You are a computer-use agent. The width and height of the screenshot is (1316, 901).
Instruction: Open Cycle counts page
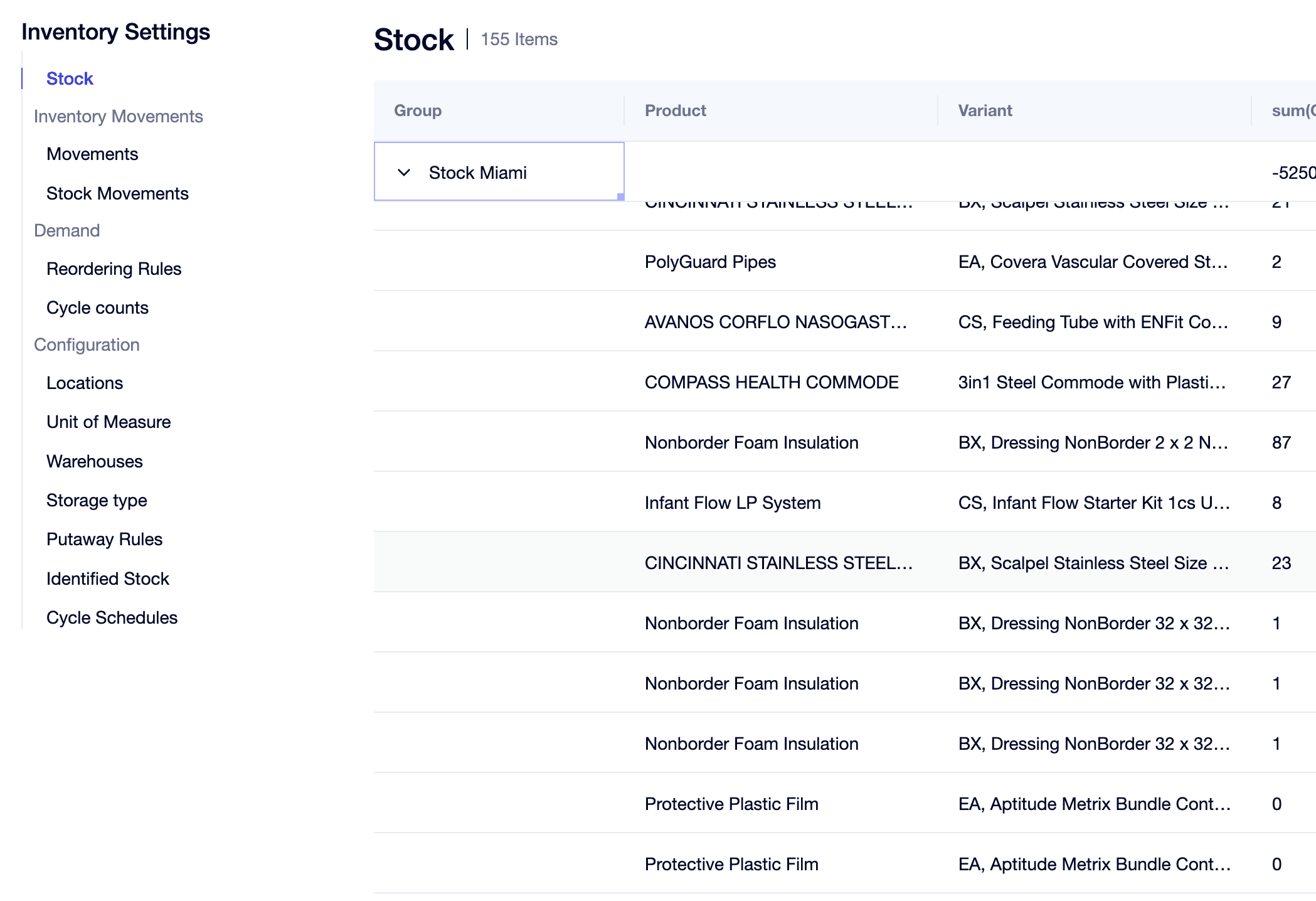click(97, 307)
